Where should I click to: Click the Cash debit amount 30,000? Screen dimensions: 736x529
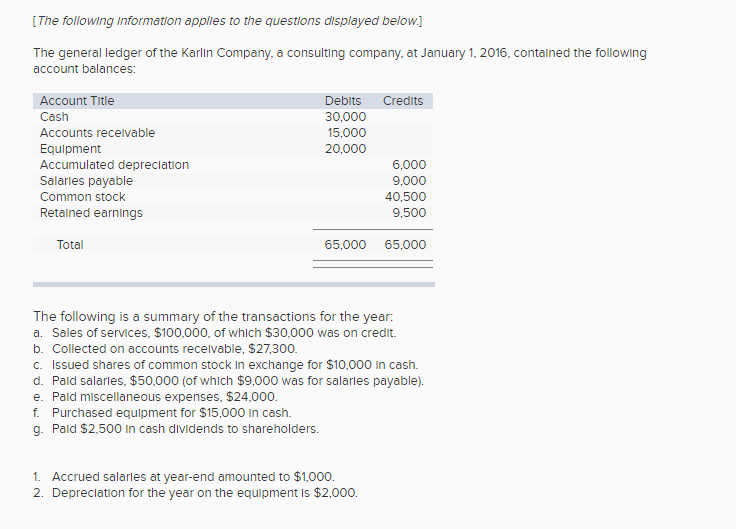(346, 117)
